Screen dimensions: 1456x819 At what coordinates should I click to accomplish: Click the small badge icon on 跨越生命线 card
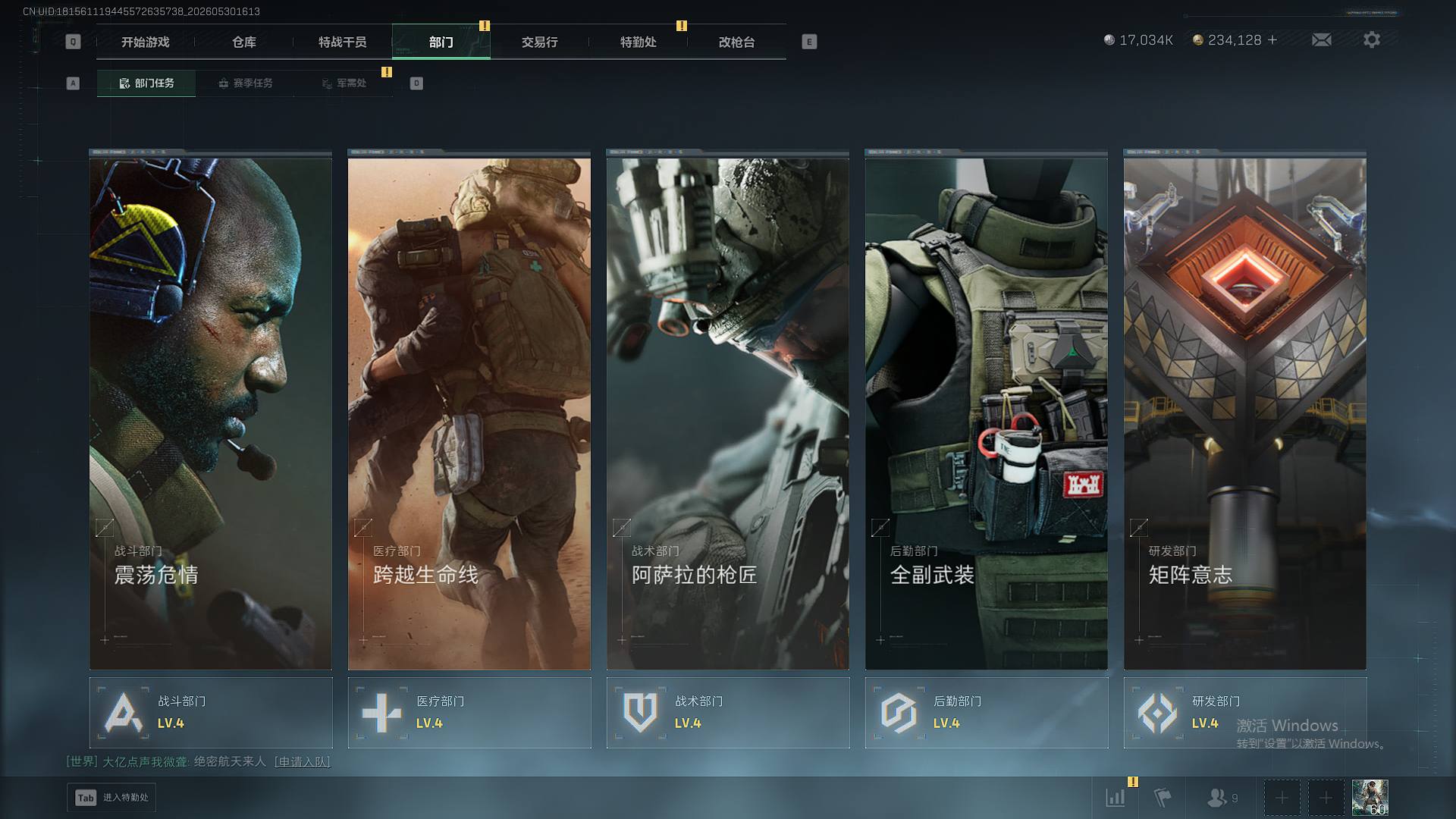tap(363, 528)
